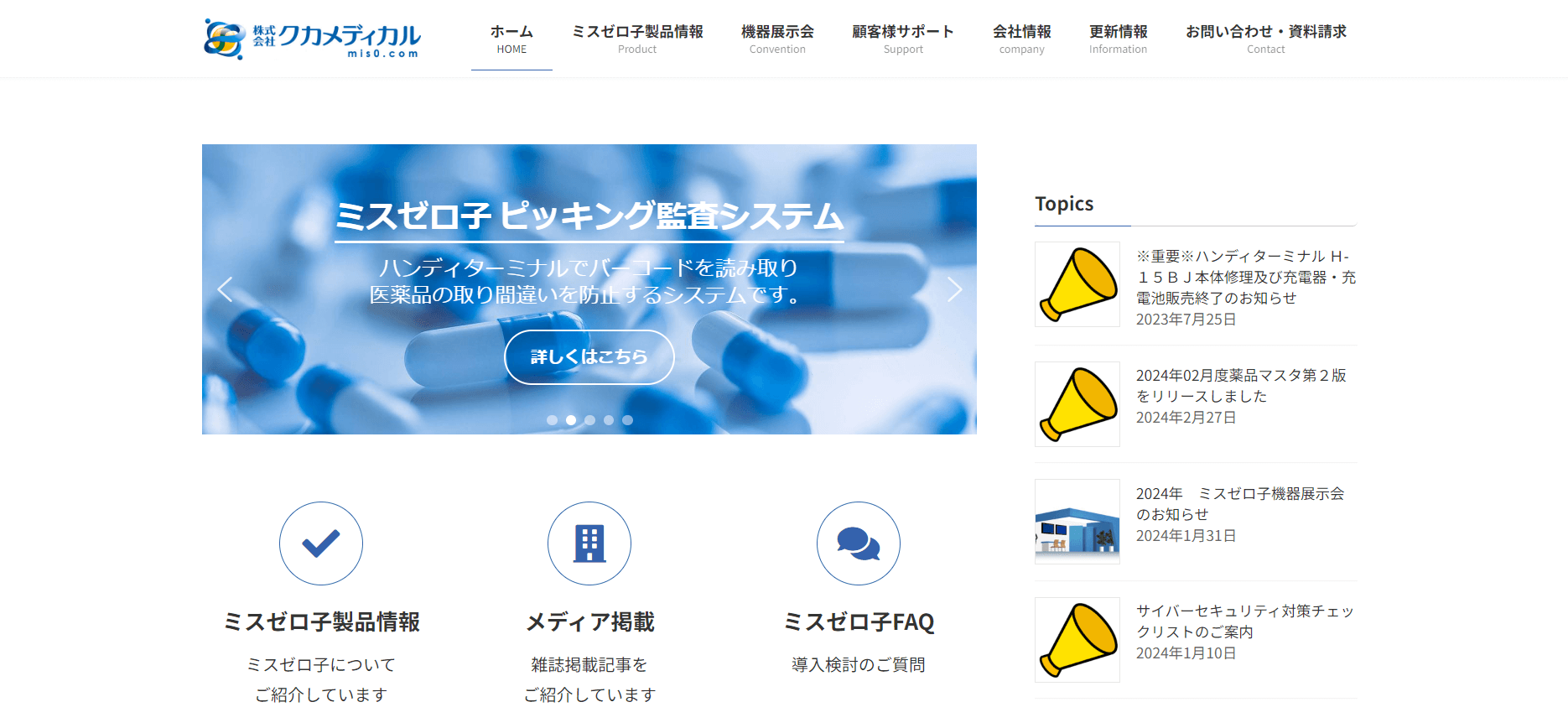Select the second carousel pagination dot
Screen dimensions: 1568x728
tap(571, 420)
